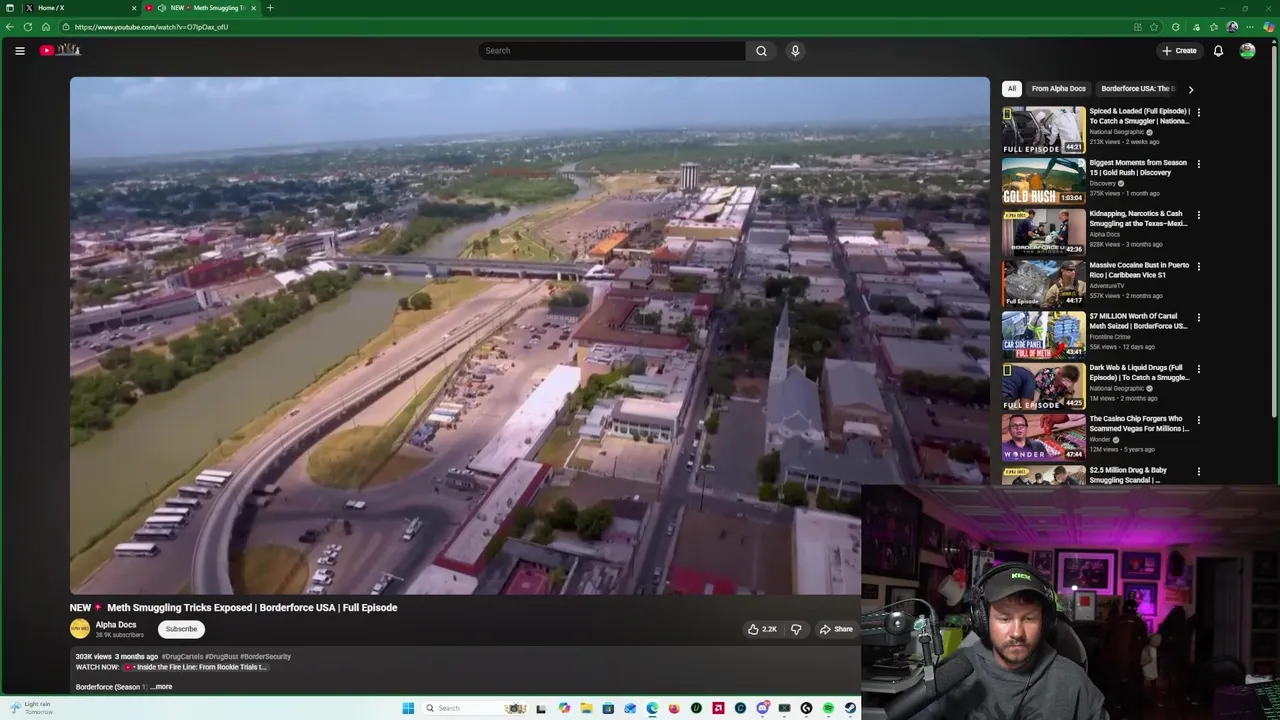
Task: Subscribe to Alpha Docs channel
Action: click(x=181, y=629)
